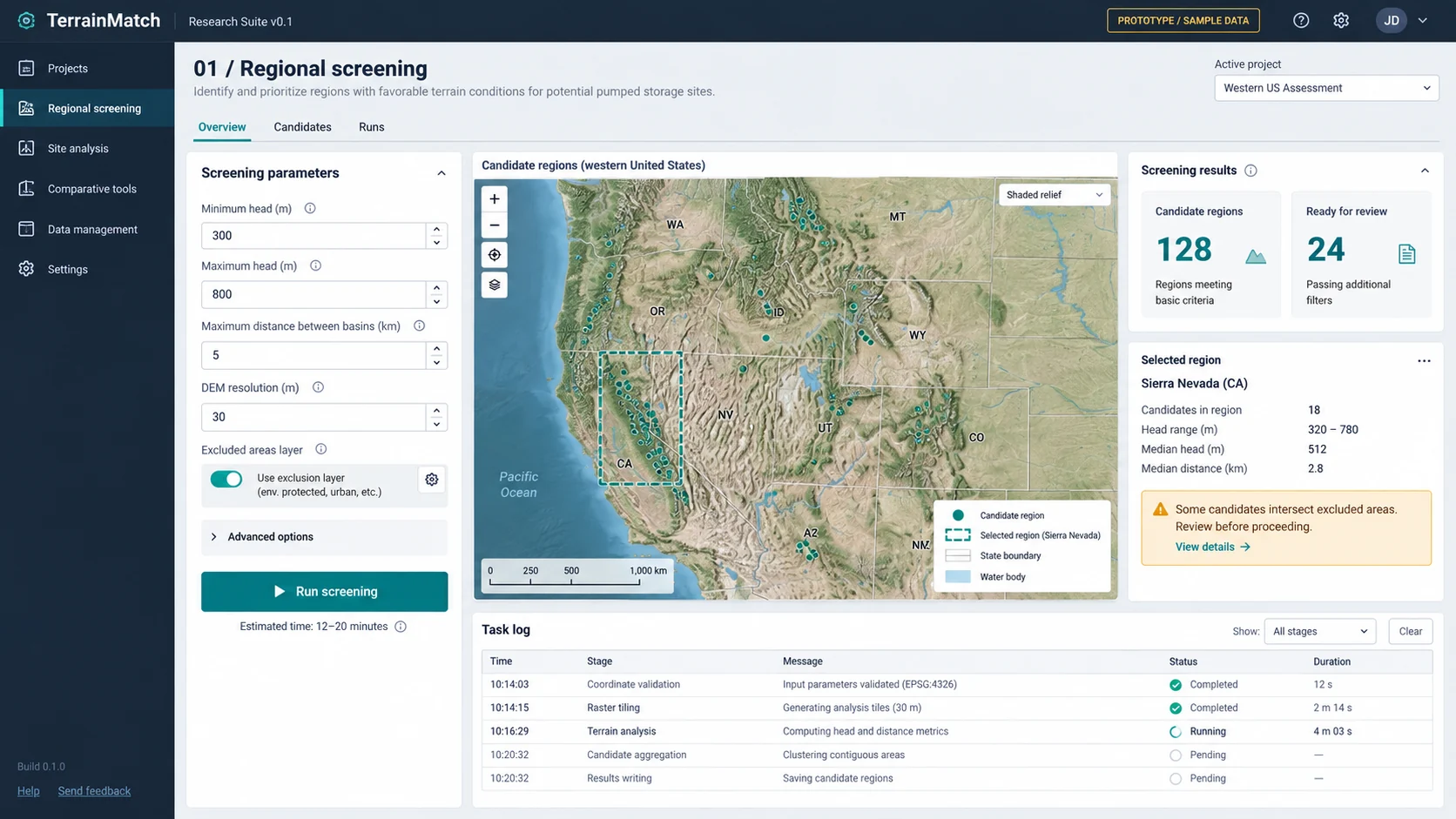Click the JD user avatar

coord(1392,20)
